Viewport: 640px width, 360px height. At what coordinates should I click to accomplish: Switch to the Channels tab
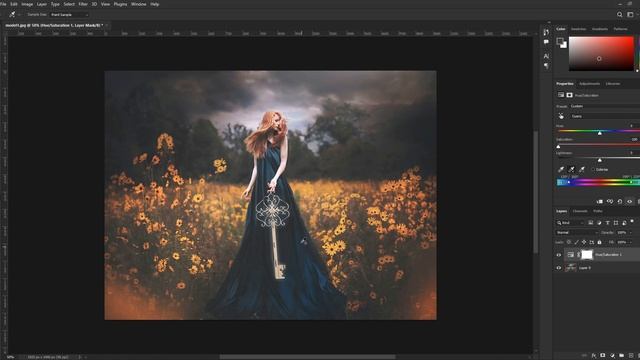coord(580,211)
